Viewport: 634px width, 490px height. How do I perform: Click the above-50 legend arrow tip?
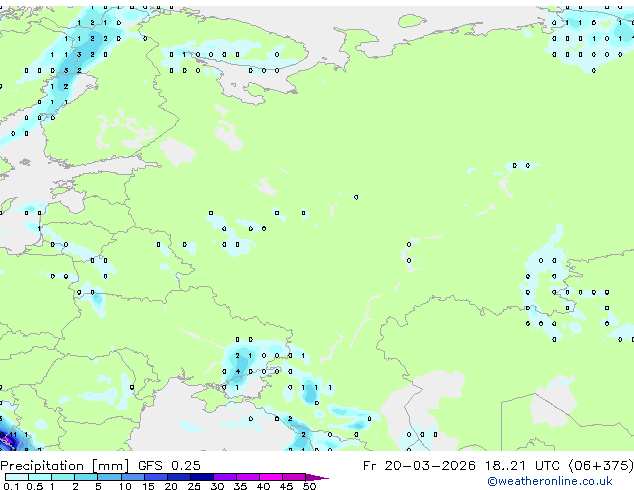coord(317,477)
